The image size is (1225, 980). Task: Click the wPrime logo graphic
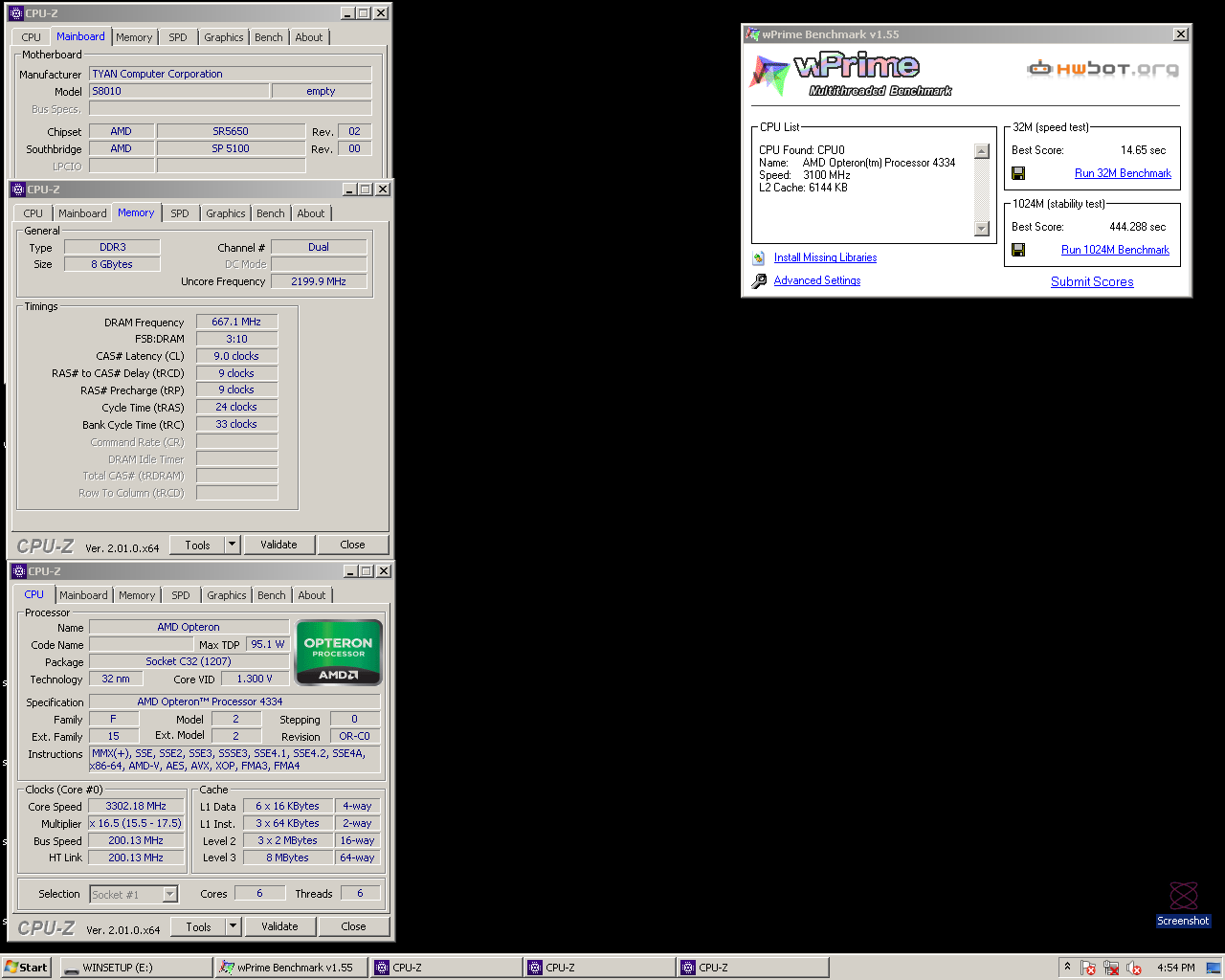(x=850, y=75)
